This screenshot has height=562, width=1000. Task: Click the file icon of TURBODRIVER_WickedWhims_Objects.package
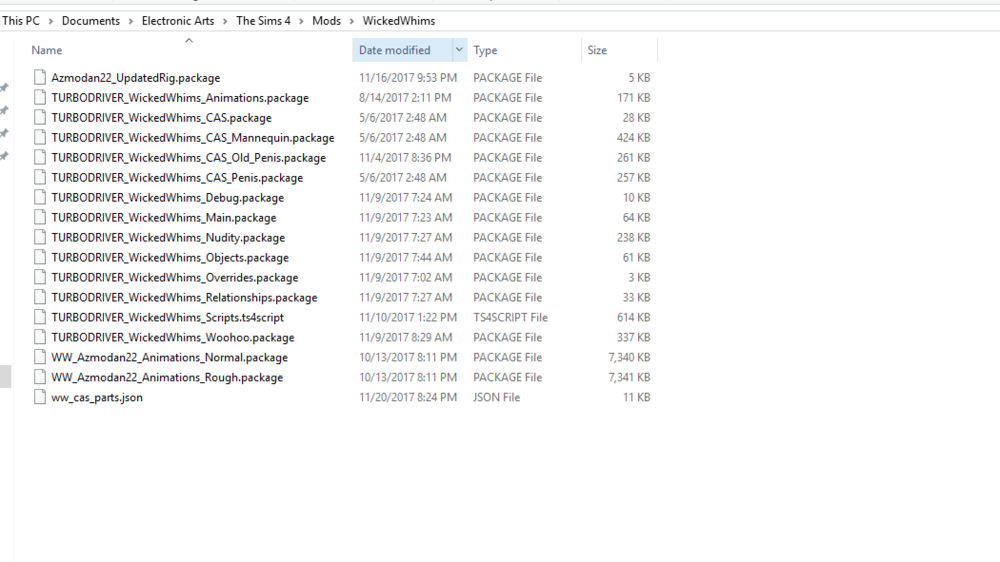(x=40, y=258)
